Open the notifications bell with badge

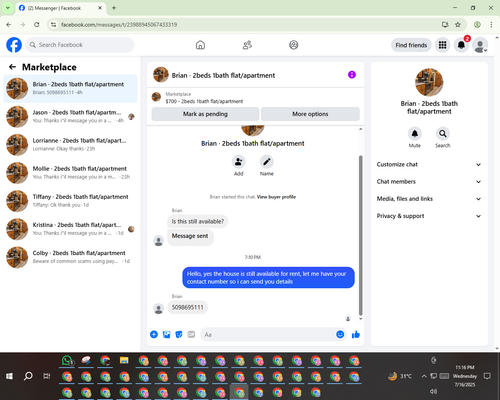pyautogui.click(x=461, y=45)
